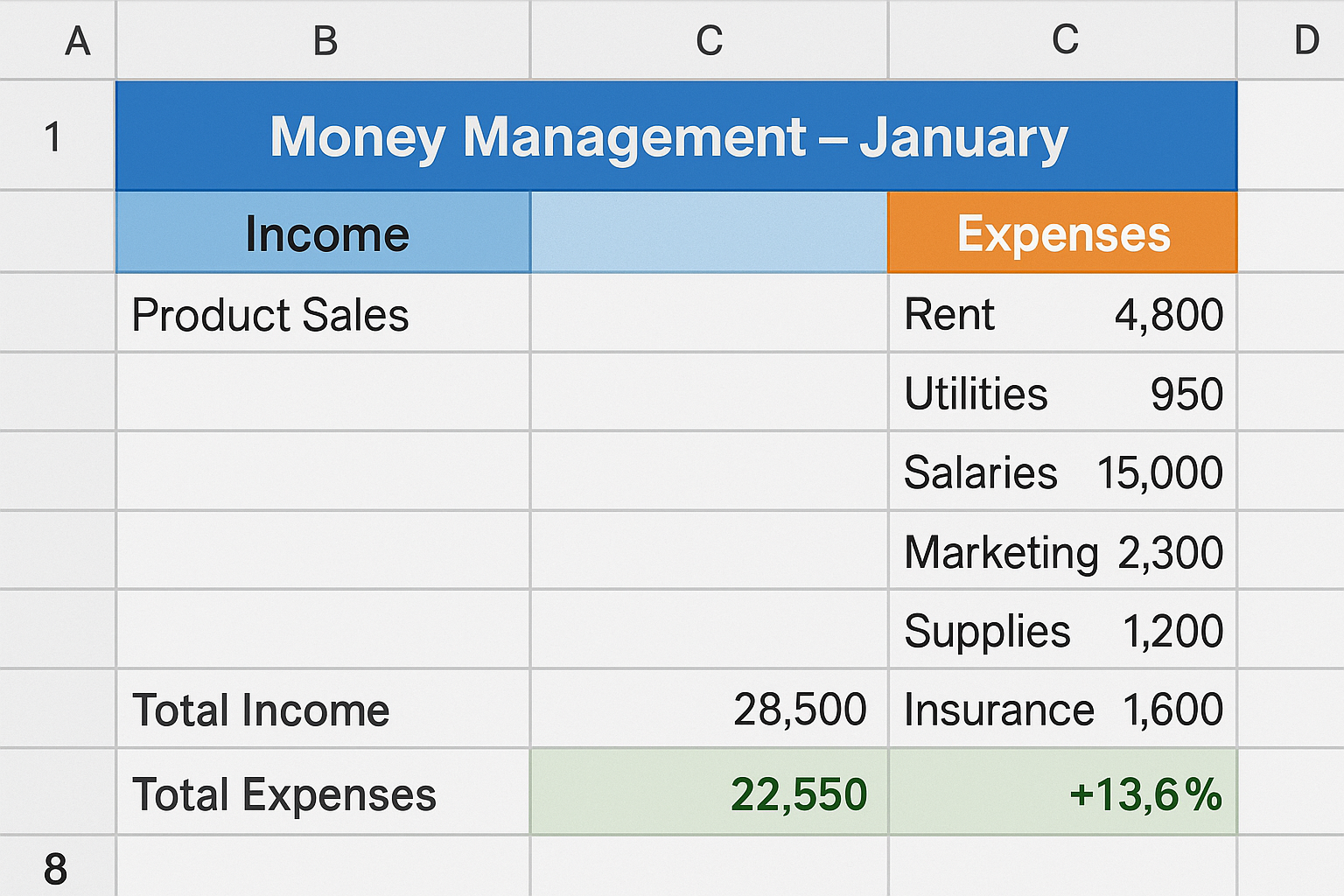Click the Income header cell
This screenshot has height=896, width=1344.
[x=324, y=232]
